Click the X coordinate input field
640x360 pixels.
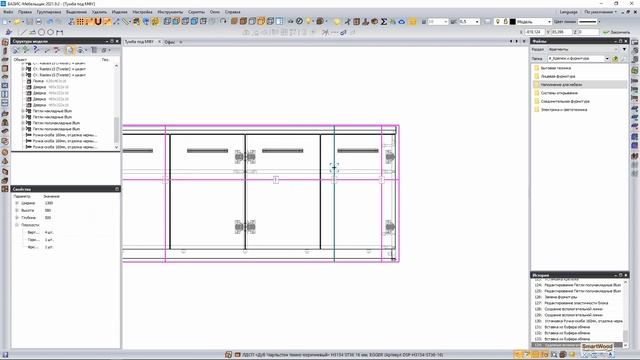point(535,32)
